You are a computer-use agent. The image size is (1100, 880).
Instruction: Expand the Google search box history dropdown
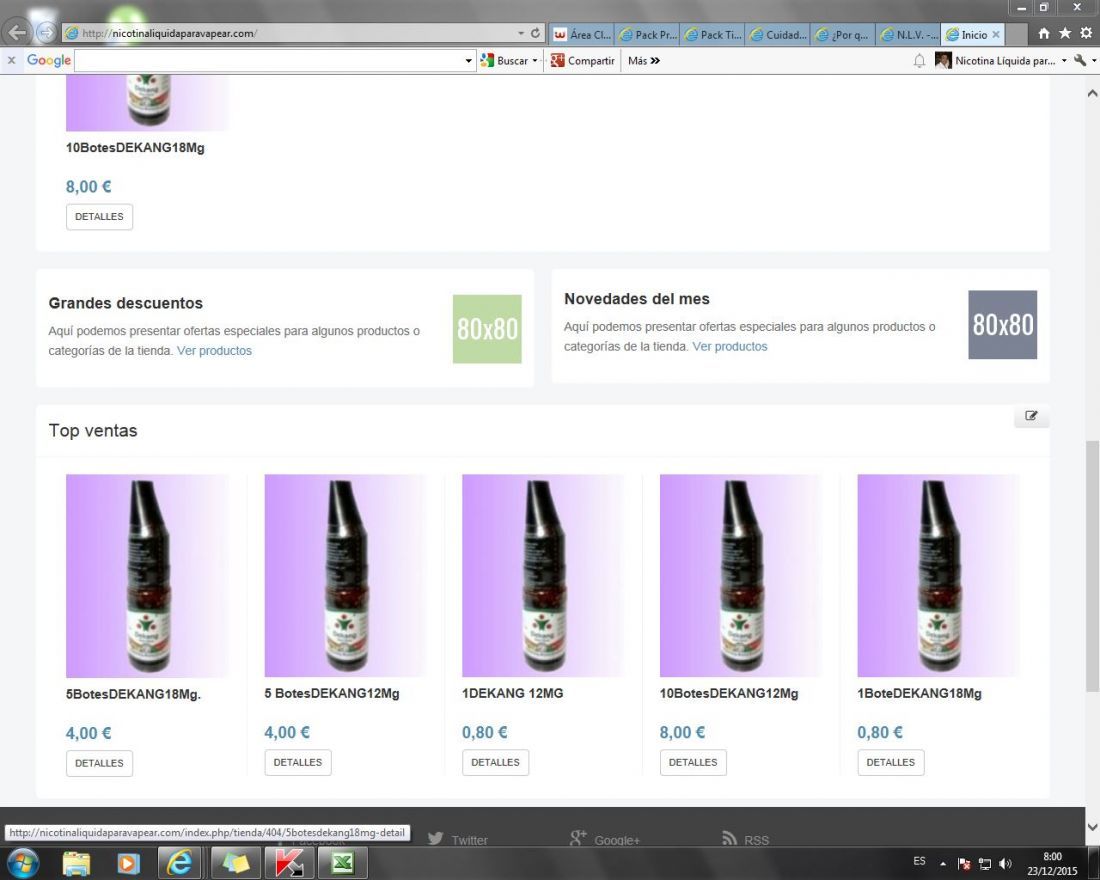click(x=469, y=61)
